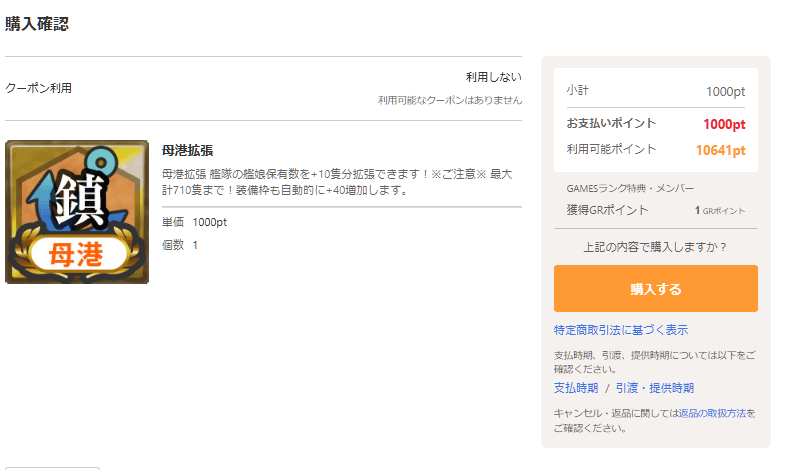Click the 個数 quantity value
The height and width of the screenshot is (470, 788).
pos(195,245)
